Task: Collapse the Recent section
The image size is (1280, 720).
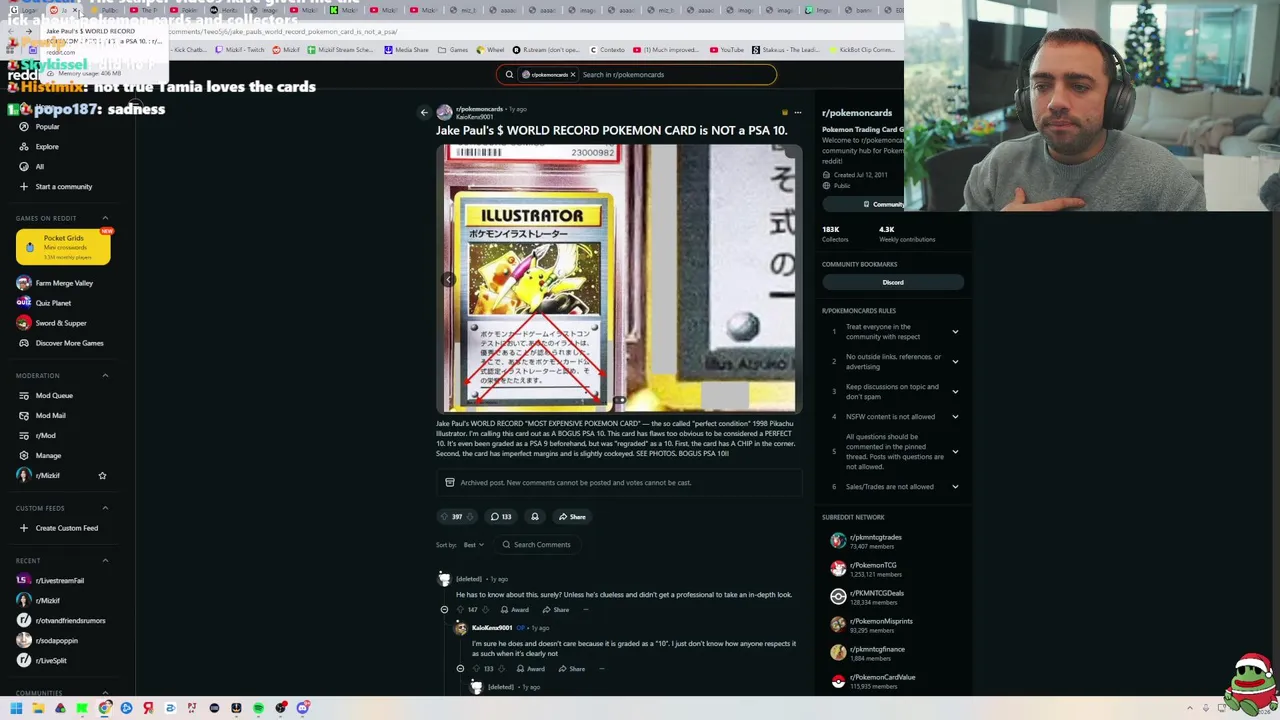Action: [x=105, y=560]
